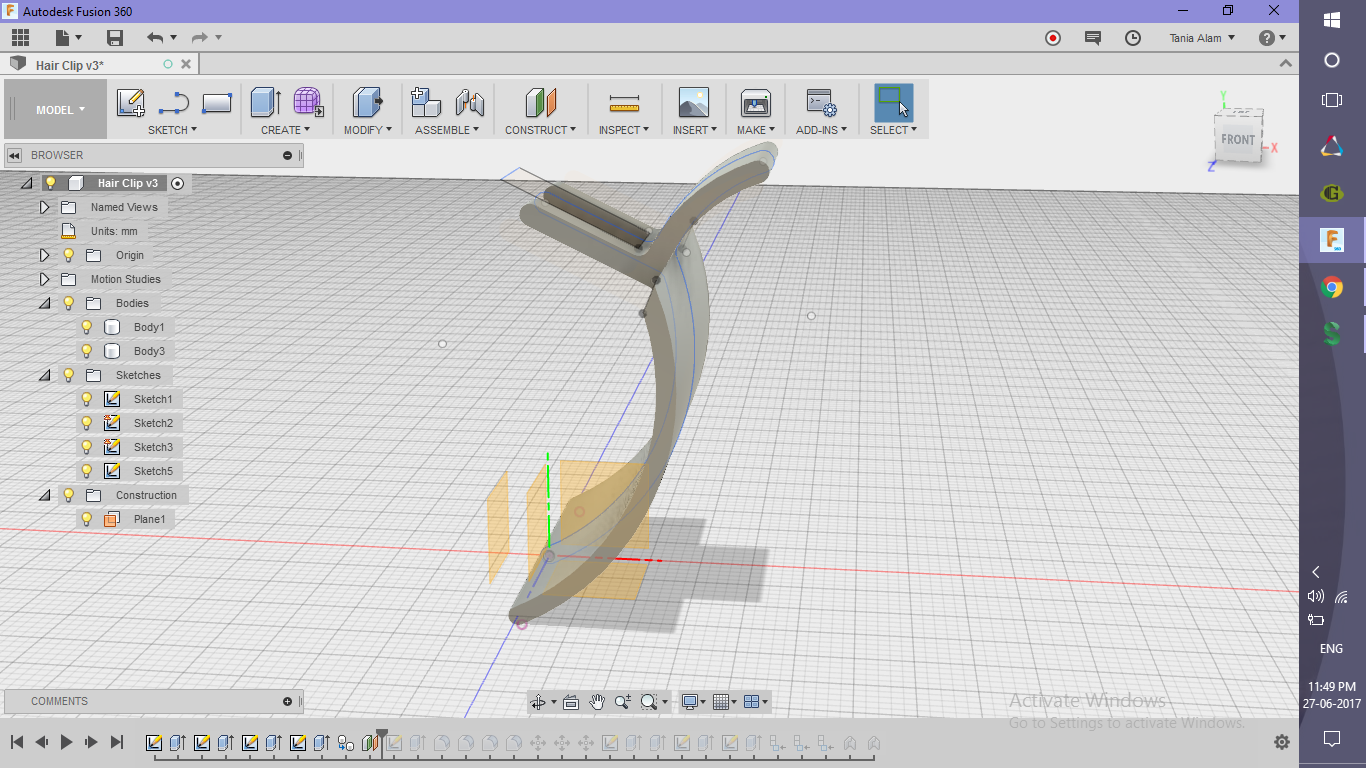This screenshot has height=768, width=1366.
Task: Click the Create Sketch icon
Action: point(131,103)
